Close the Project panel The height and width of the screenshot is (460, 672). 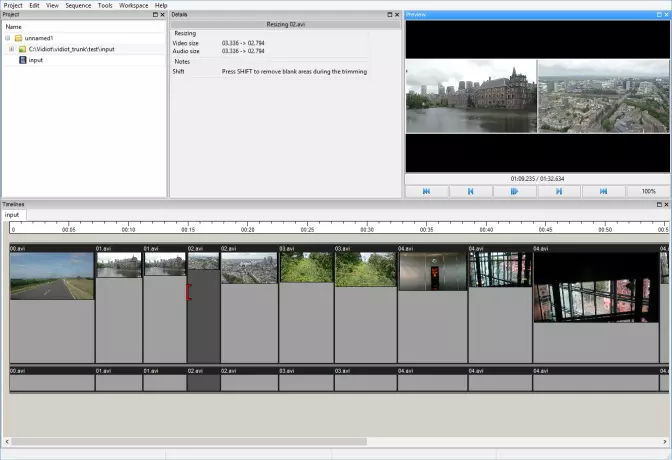162,15
